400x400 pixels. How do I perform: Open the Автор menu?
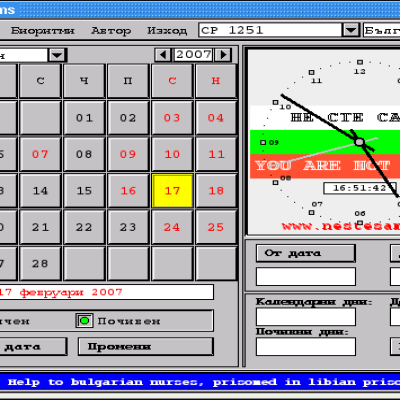(x=111, y=31)
